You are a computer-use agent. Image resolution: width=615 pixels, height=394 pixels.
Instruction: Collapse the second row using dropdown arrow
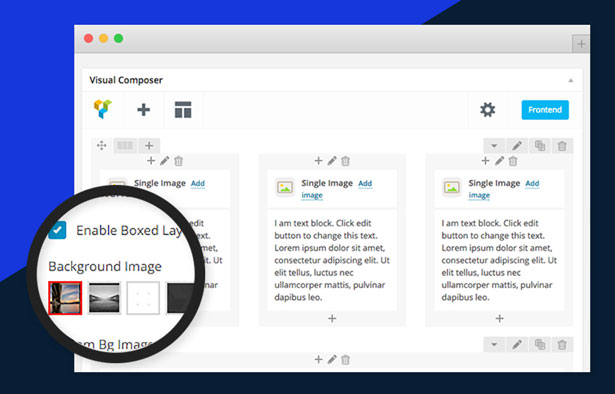494,345
